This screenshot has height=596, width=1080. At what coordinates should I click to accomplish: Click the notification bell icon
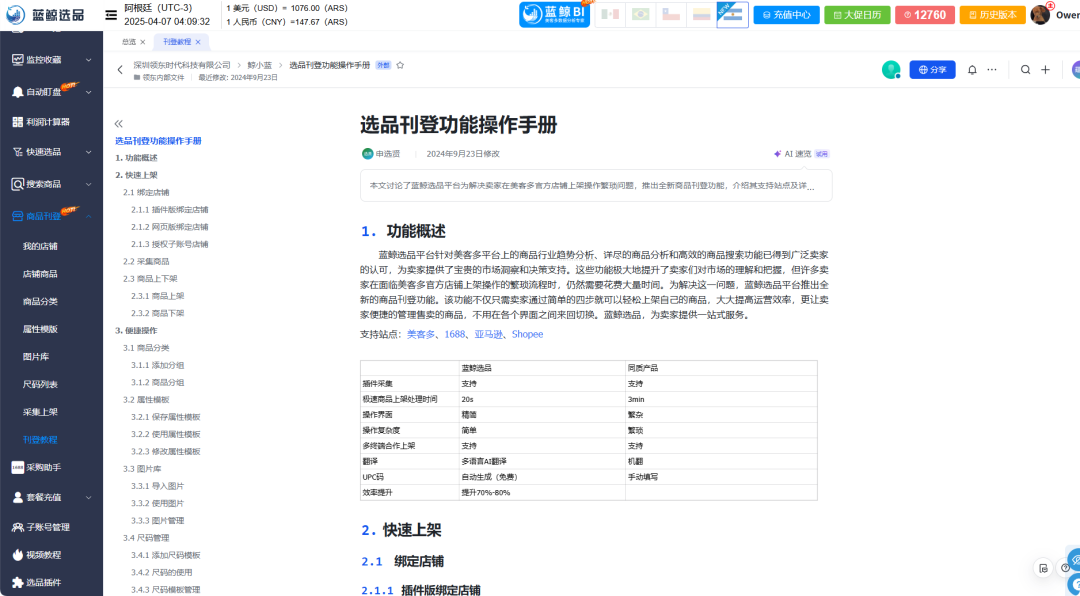972,70
